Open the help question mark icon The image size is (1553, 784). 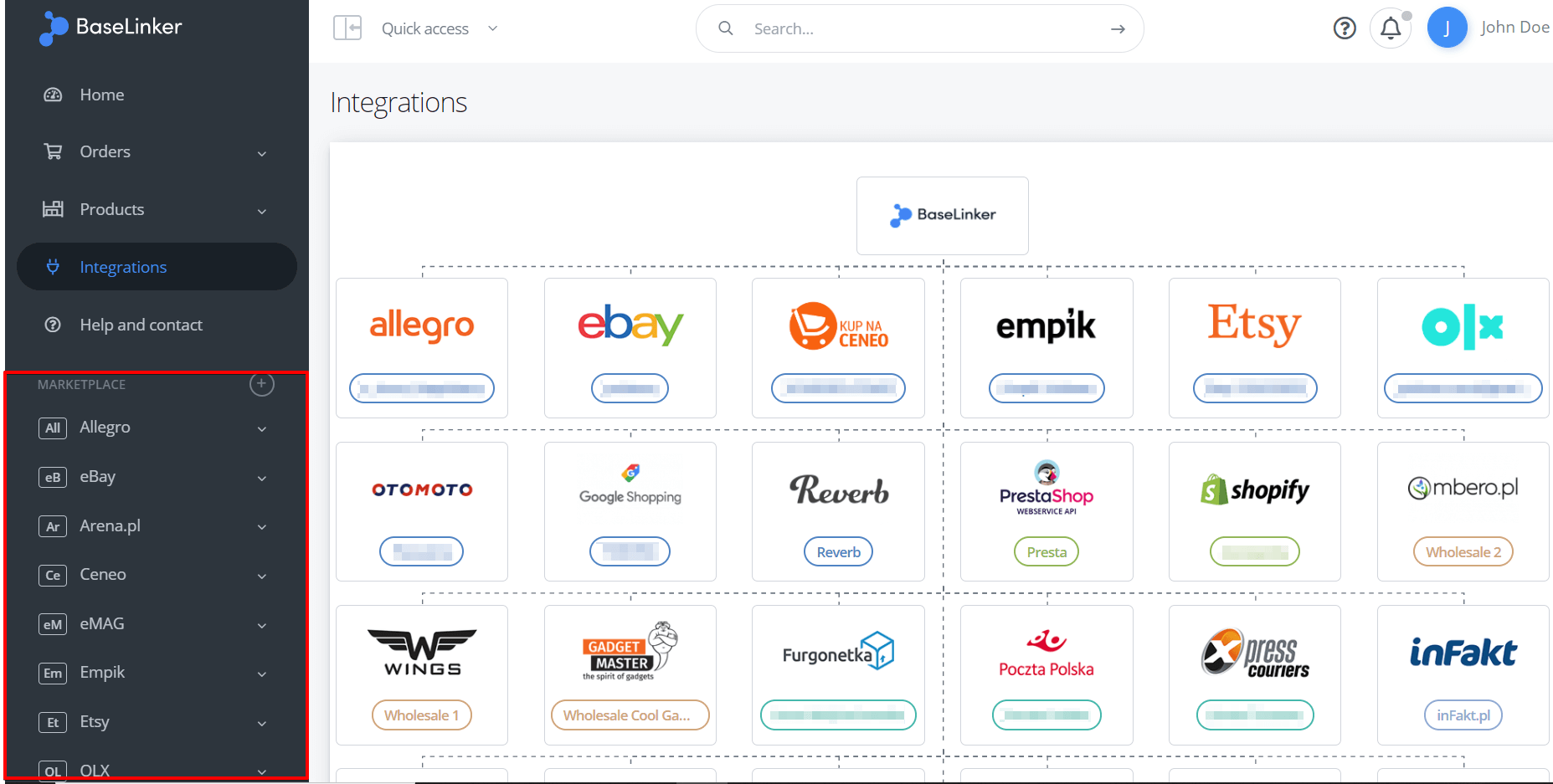[x=1345, y=28]
